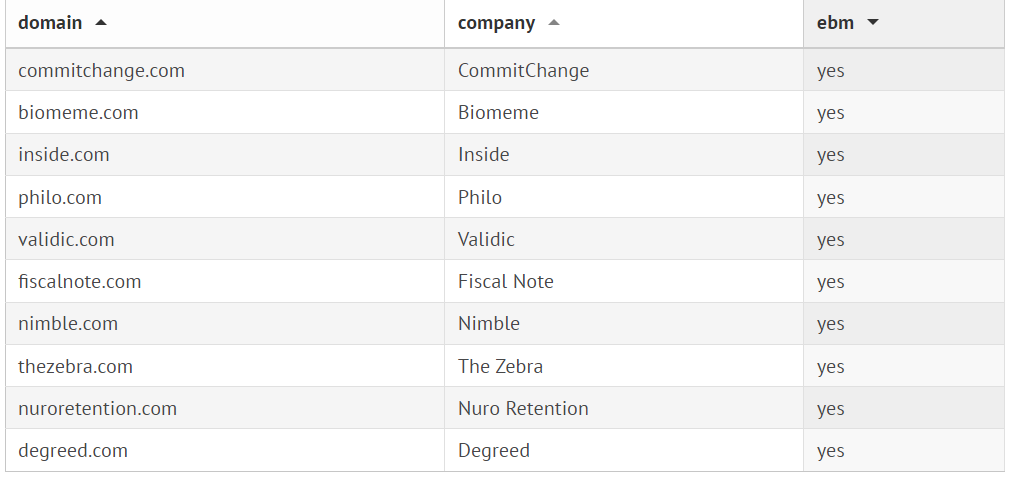Viewport: 1012px width, 478px height.
Task: Select the fiscalnote.com domain cell
Action: (80, 282)
